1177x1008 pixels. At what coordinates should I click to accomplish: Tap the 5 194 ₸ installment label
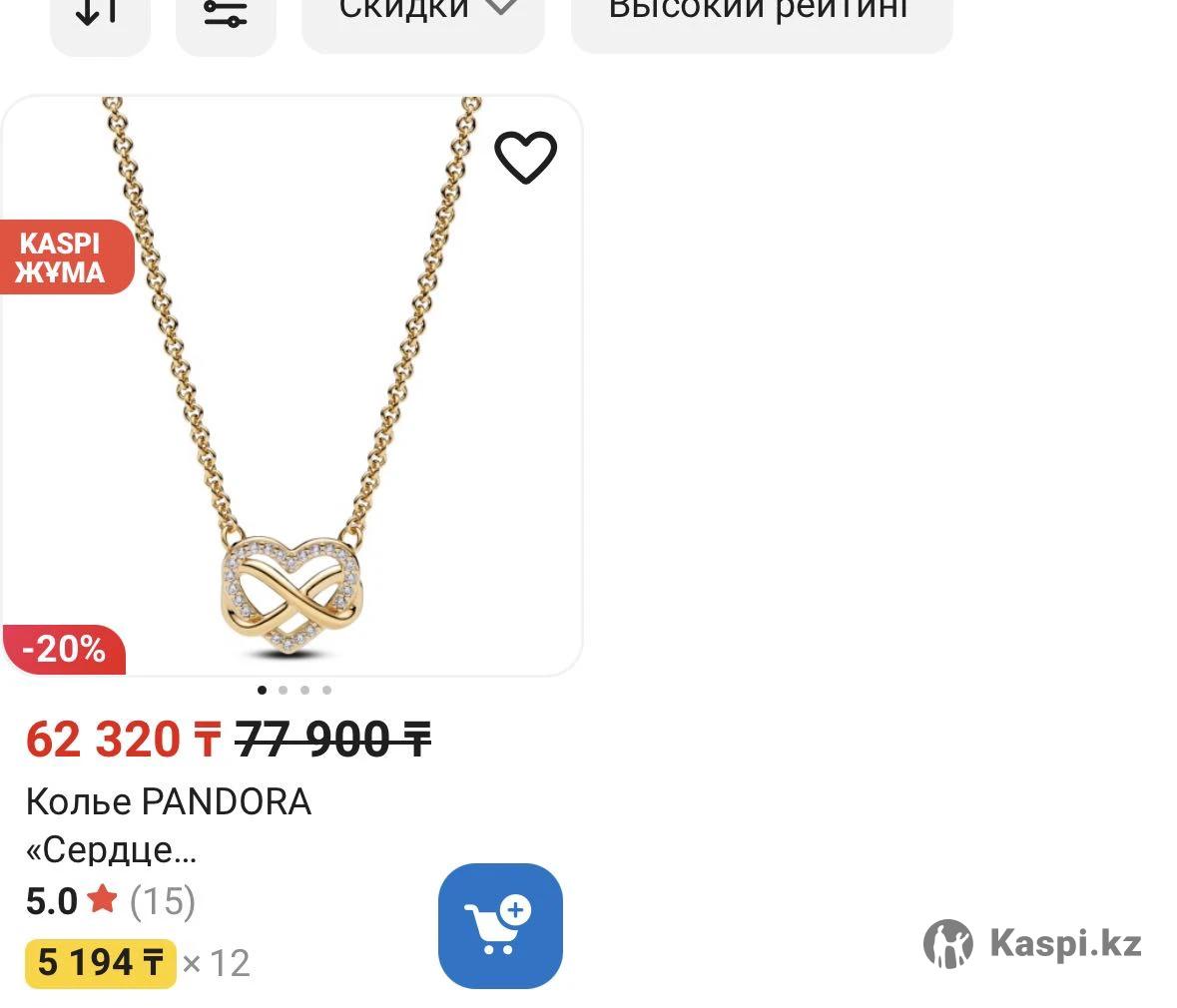tap(101, 963)
